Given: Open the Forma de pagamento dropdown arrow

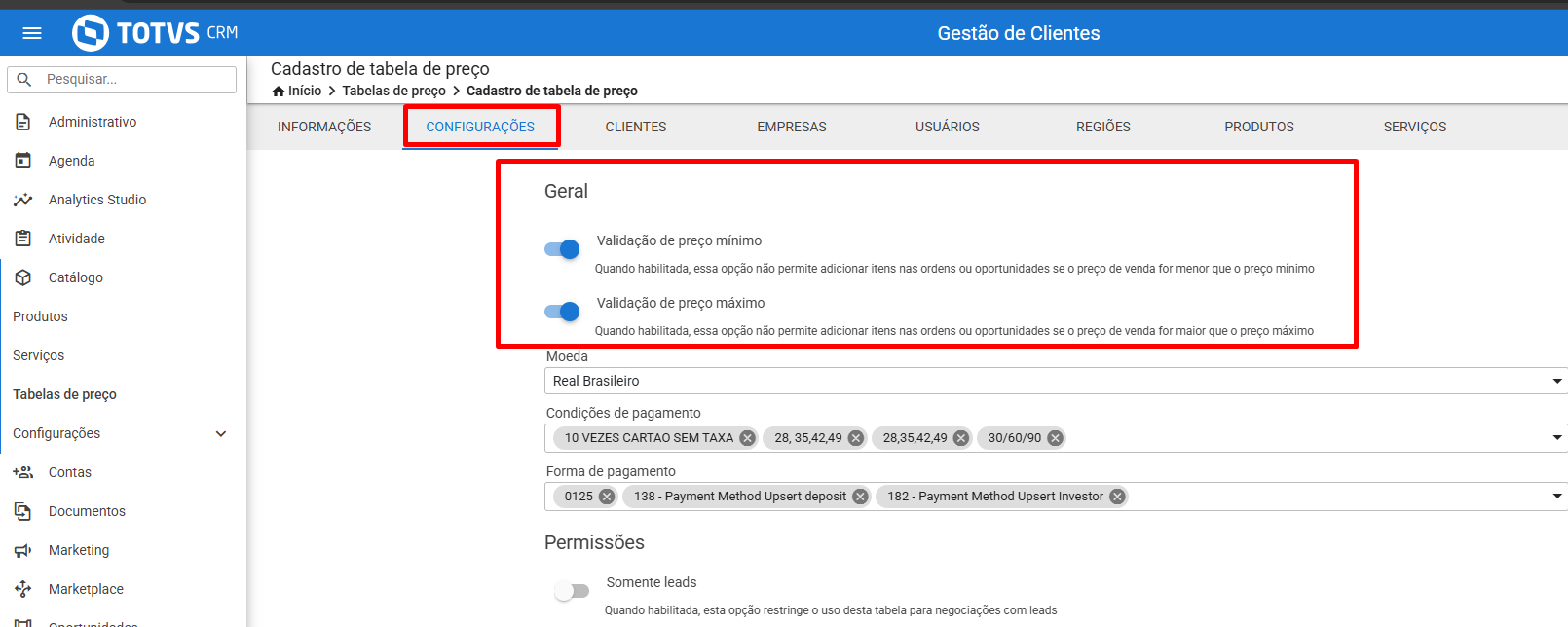Looking at the screenshot, I should point(1557,497).
